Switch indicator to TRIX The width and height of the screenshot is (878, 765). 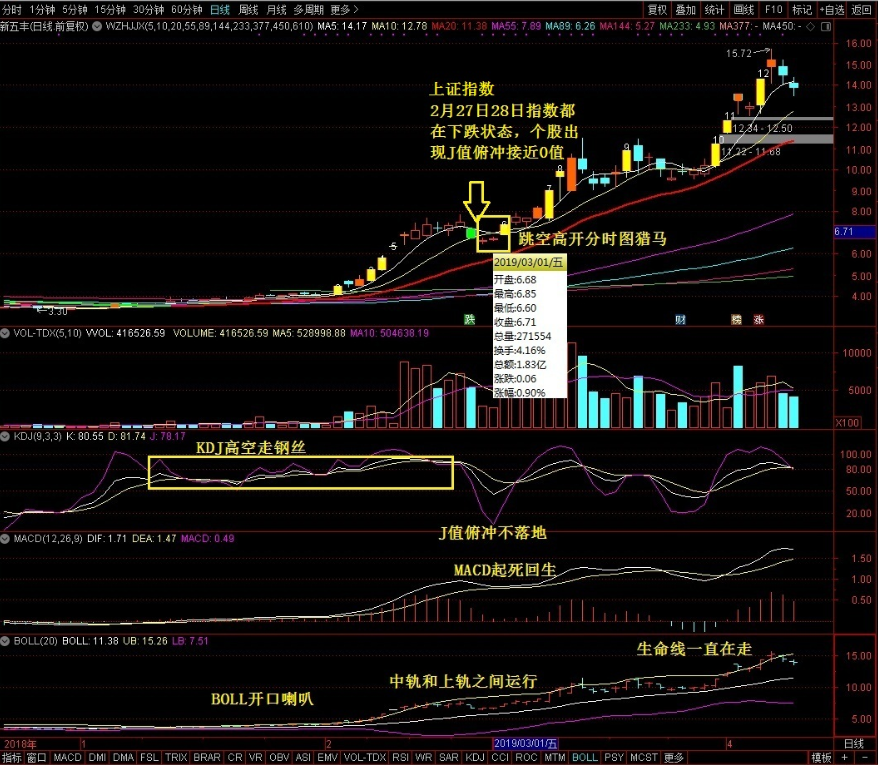pos(176,758)
